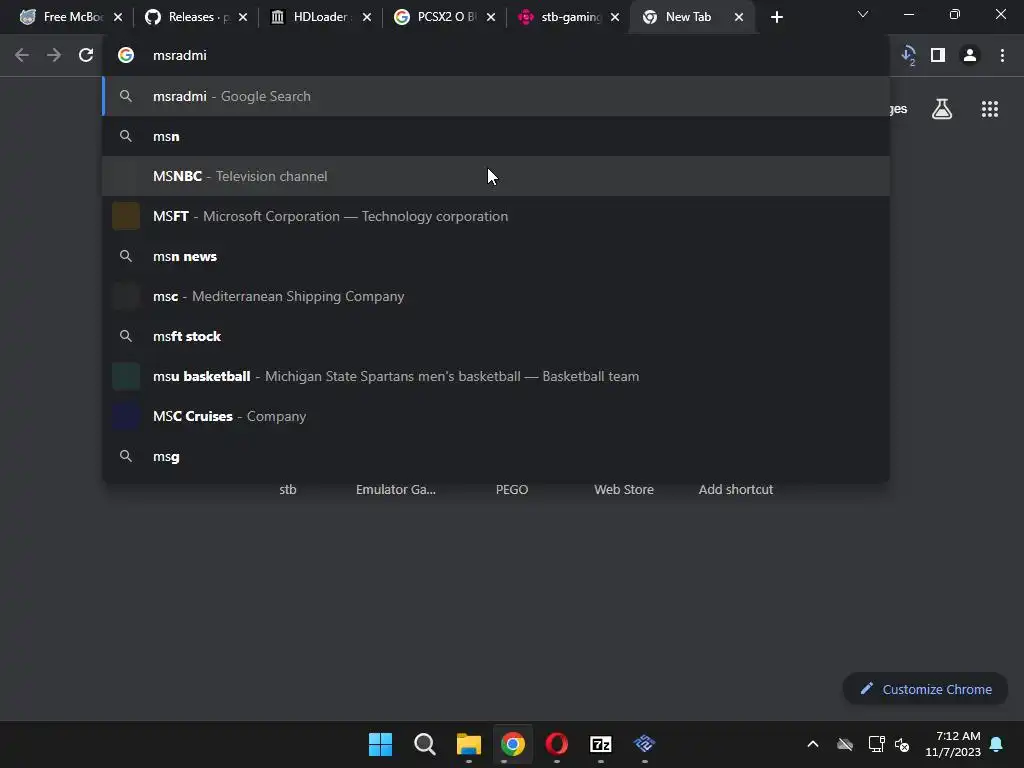Open Windows taskbar search
This screenshot has width=1024, height=768.
tap(424, 744)
